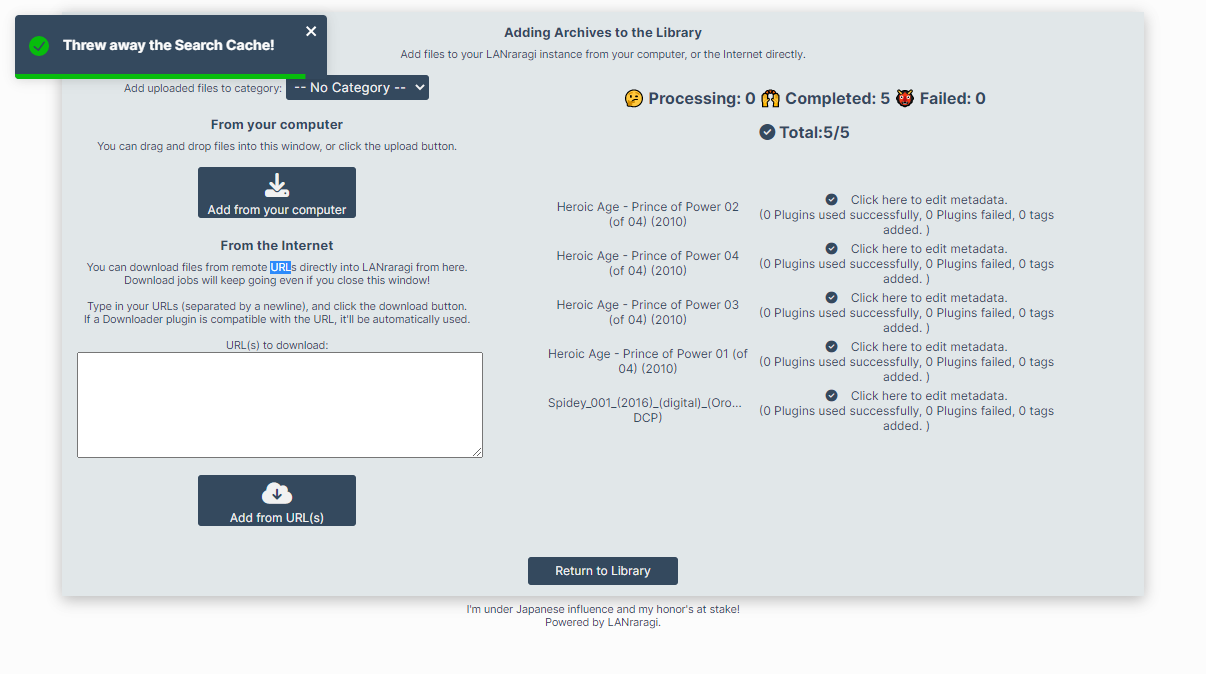Click the highlighted 'URL' word in description
The image size is (1206, 674).
[280, 267]
